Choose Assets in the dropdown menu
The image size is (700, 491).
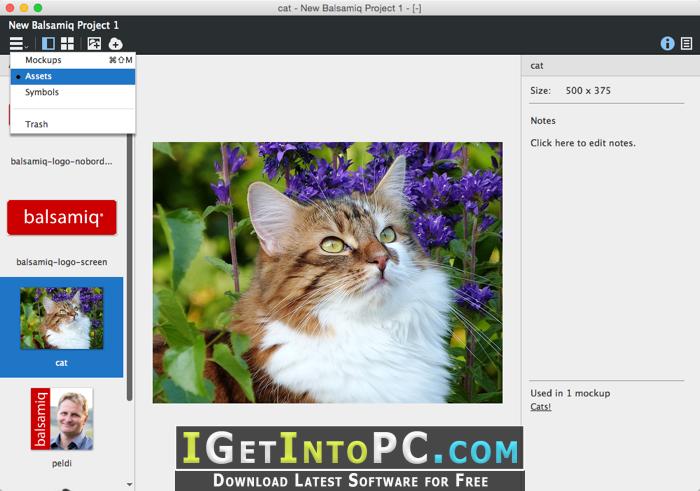[73, 76]
